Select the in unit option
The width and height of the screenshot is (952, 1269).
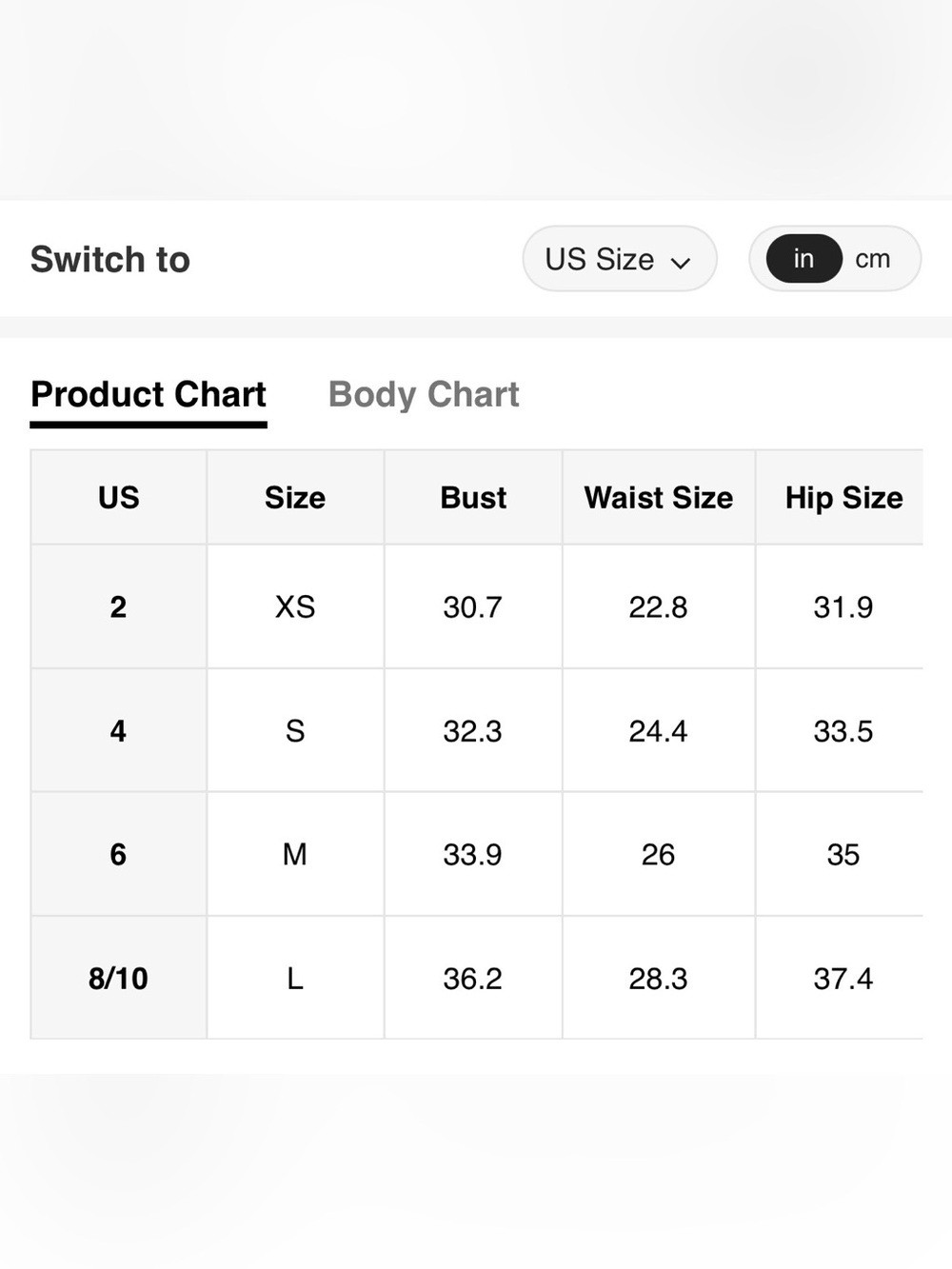pos(804,259)
